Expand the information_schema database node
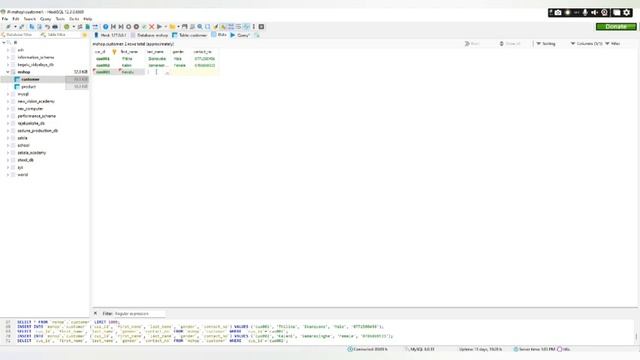This screenshot has width=640, height=360. (8, 58)
